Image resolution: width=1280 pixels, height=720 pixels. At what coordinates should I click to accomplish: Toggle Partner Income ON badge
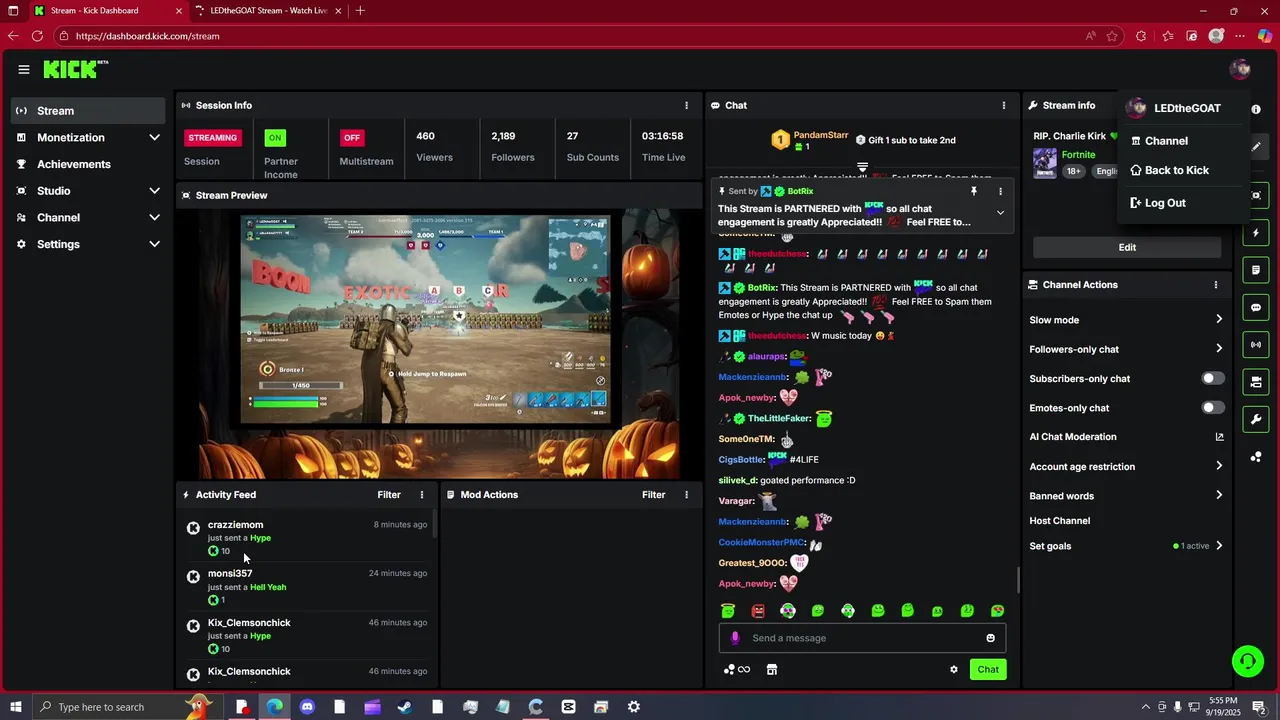275,138
